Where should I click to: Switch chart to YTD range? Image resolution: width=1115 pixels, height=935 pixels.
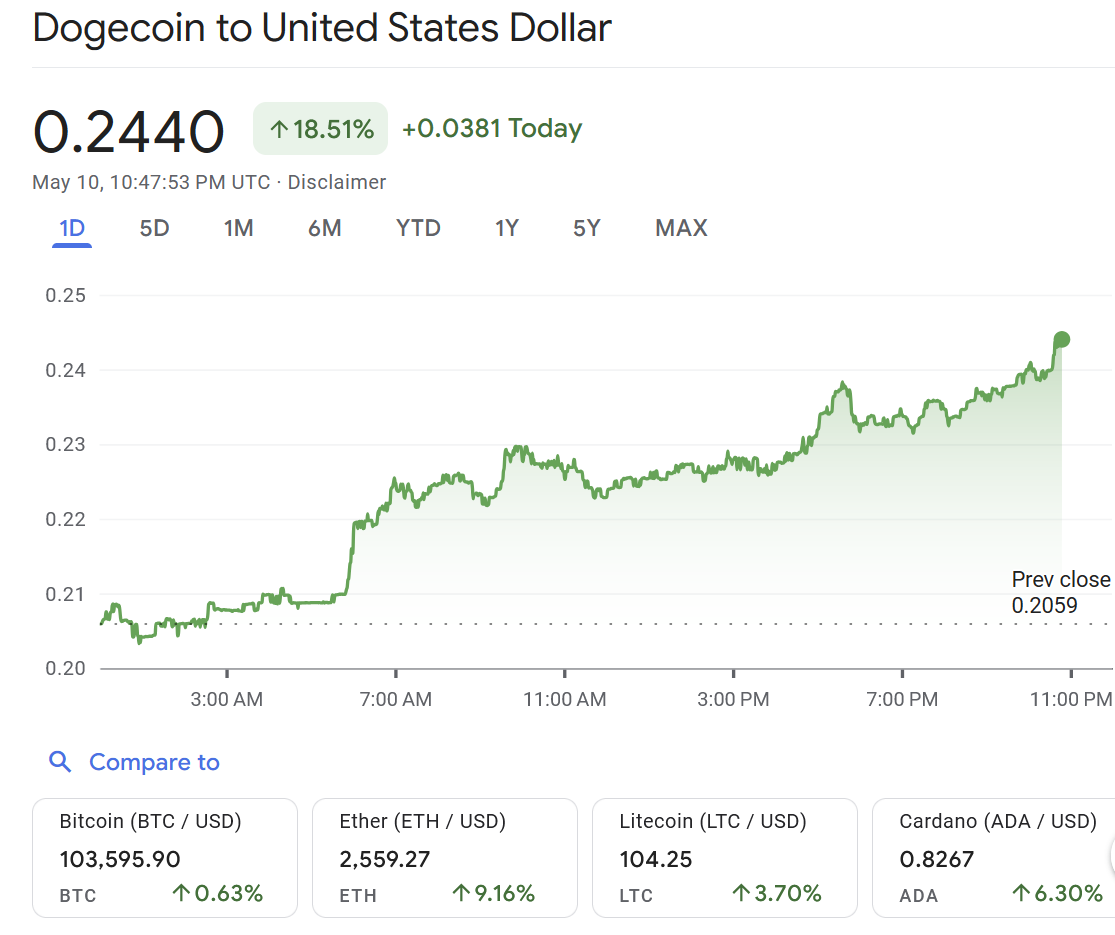pos(418,229)
